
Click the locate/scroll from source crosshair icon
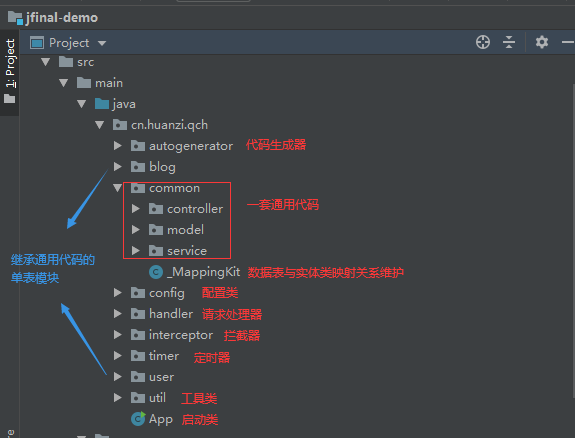pyautogui.click(x=483, y=42)
